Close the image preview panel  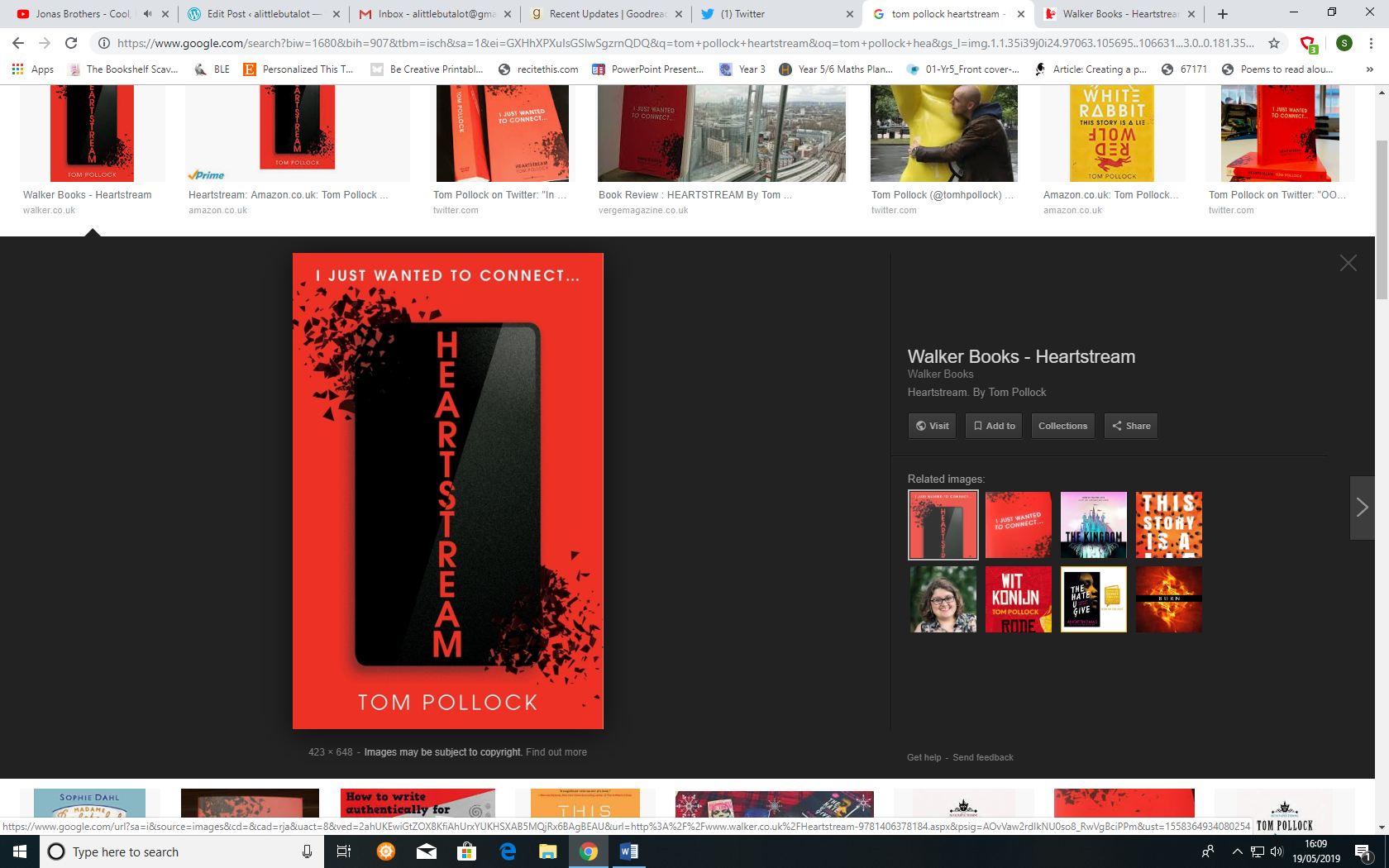(1348, 263)
